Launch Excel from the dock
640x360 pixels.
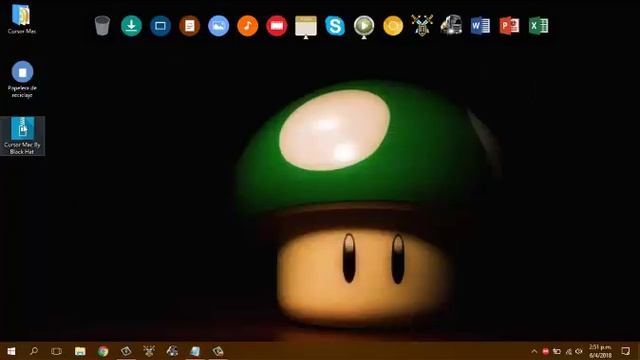pyautogui.click(x=538, y=26)
